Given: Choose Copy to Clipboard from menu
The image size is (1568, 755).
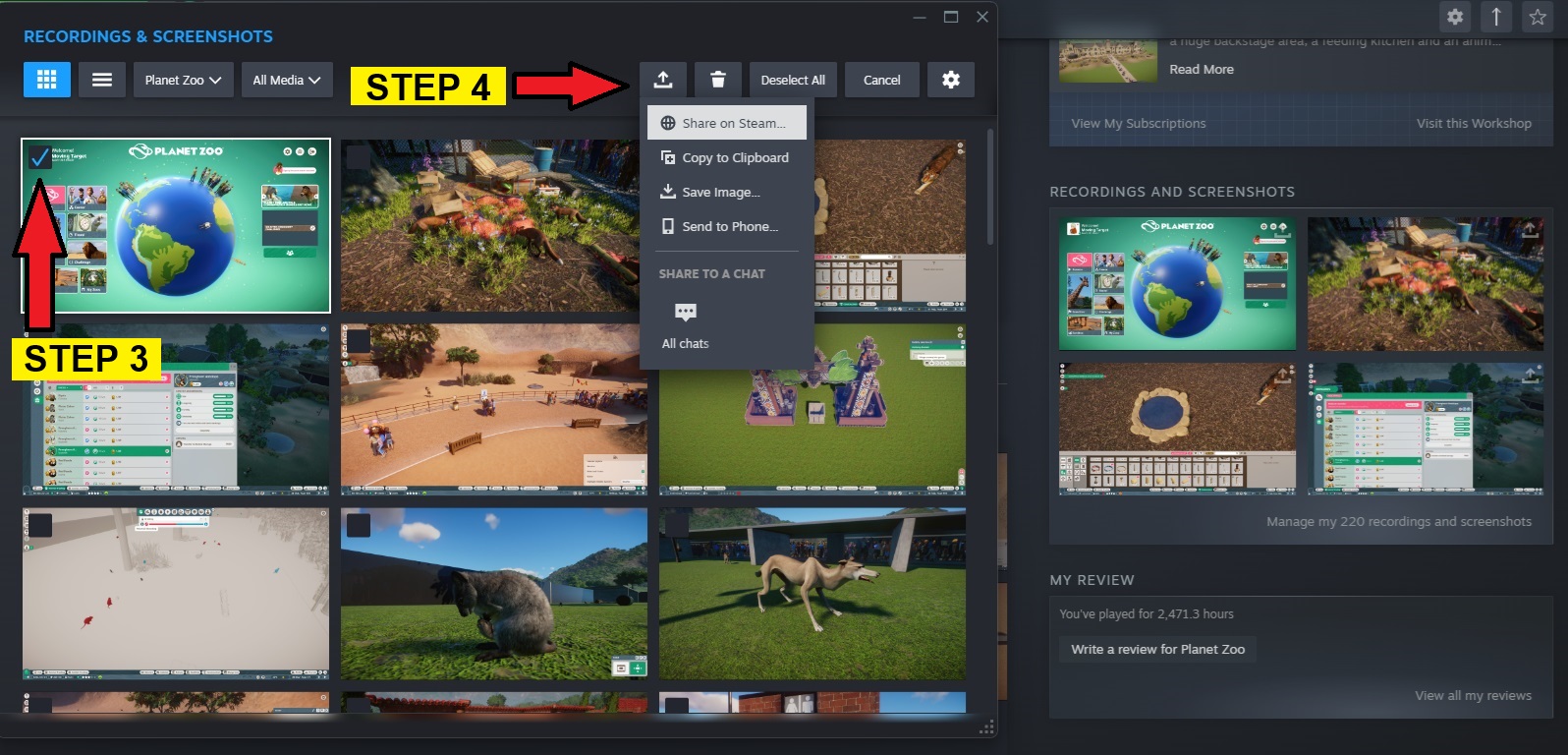Looking at the screenshot, I should 727,157.
